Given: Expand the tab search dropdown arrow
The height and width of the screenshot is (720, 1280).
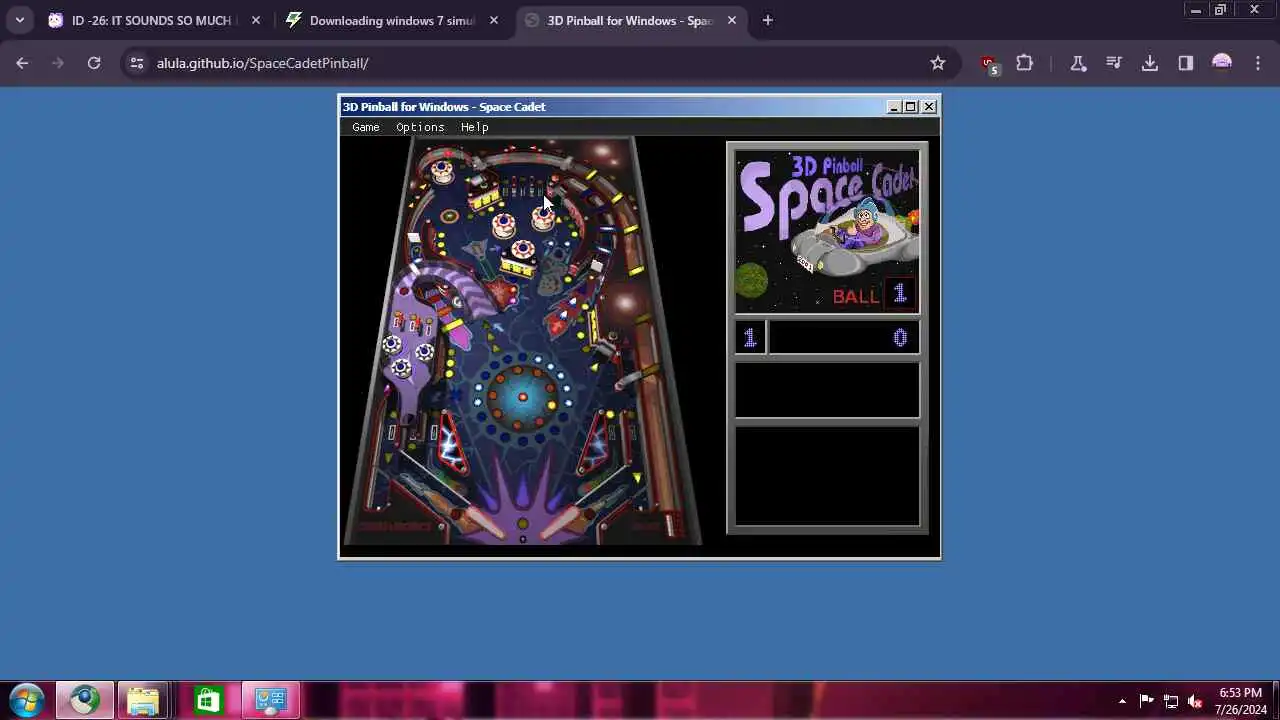Looking at the screenshot, I should pos(19,20).
